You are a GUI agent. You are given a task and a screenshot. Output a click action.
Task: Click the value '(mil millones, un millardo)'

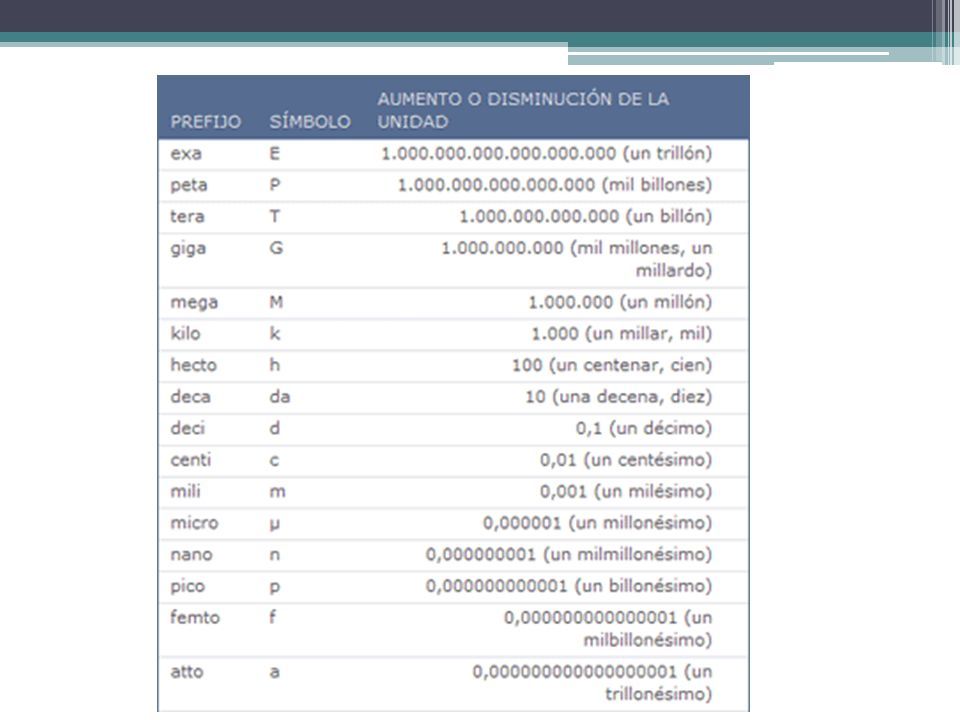click(640, 260)
